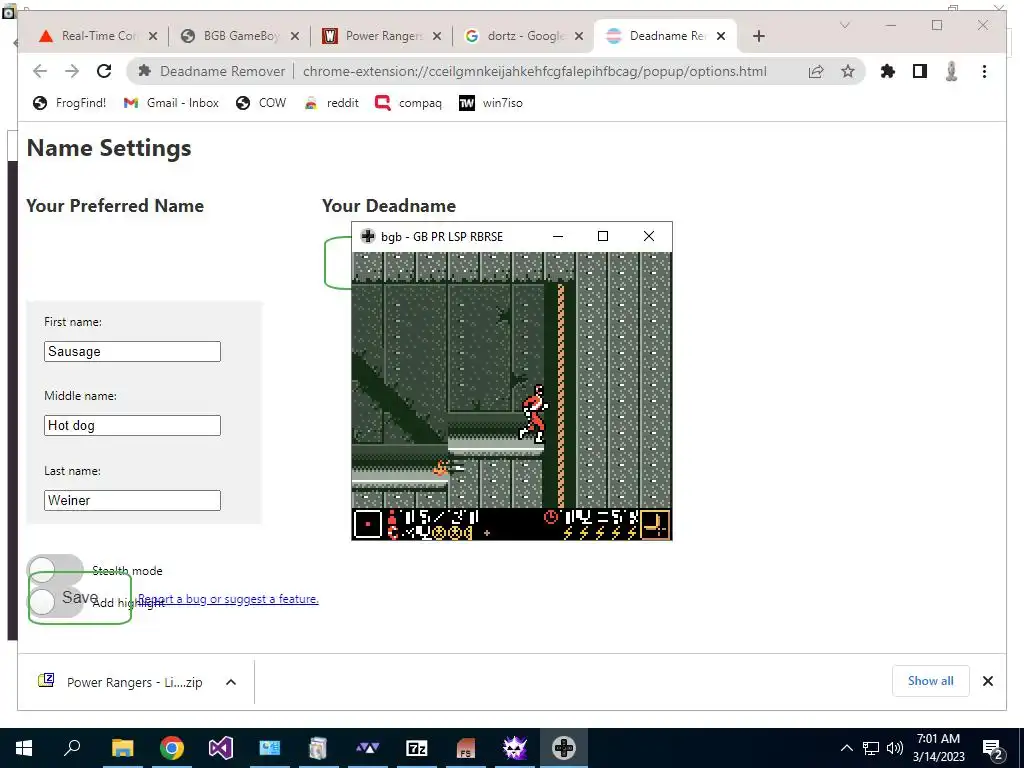Image resolution: width=1024 pixels, height=768 pixels.
Task: Open the tab search chevron
Action: coord(844,25)
